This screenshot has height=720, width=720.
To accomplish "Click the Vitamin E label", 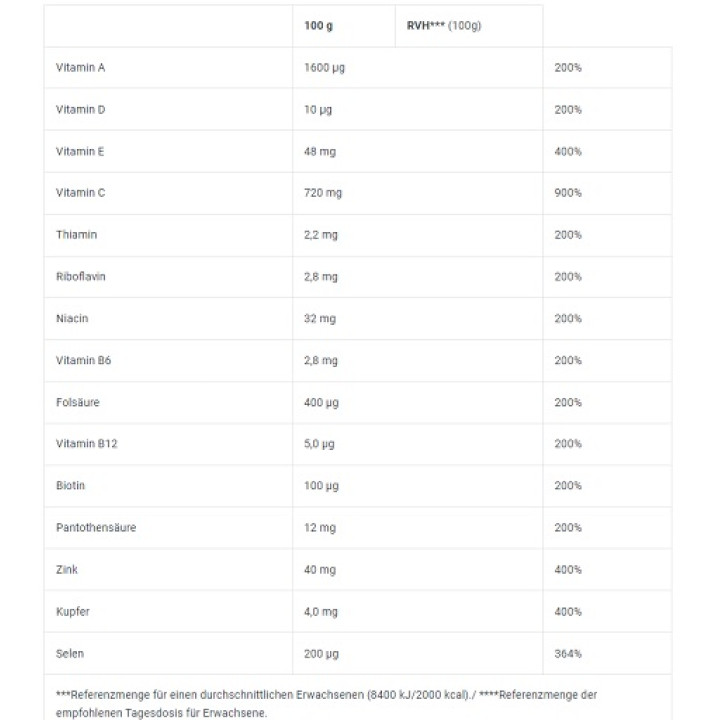I will (81, 152).
